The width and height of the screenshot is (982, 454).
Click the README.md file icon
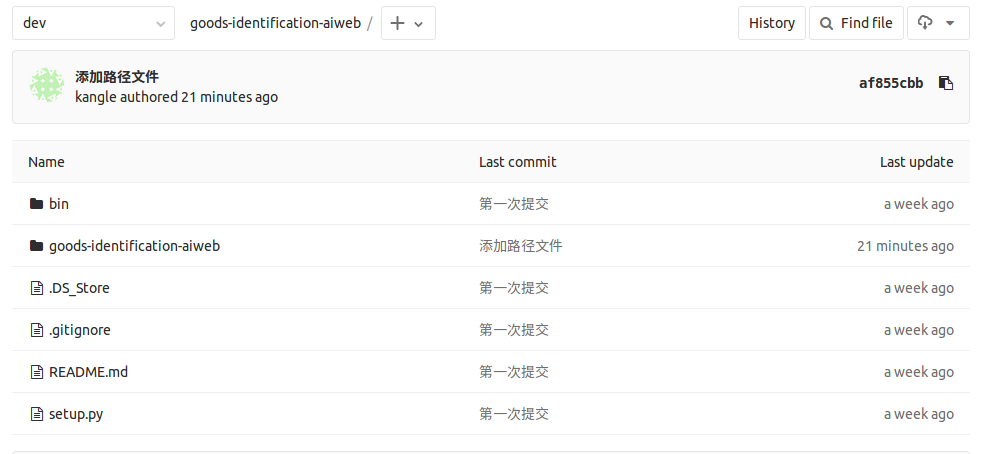(x=37, y=372)
